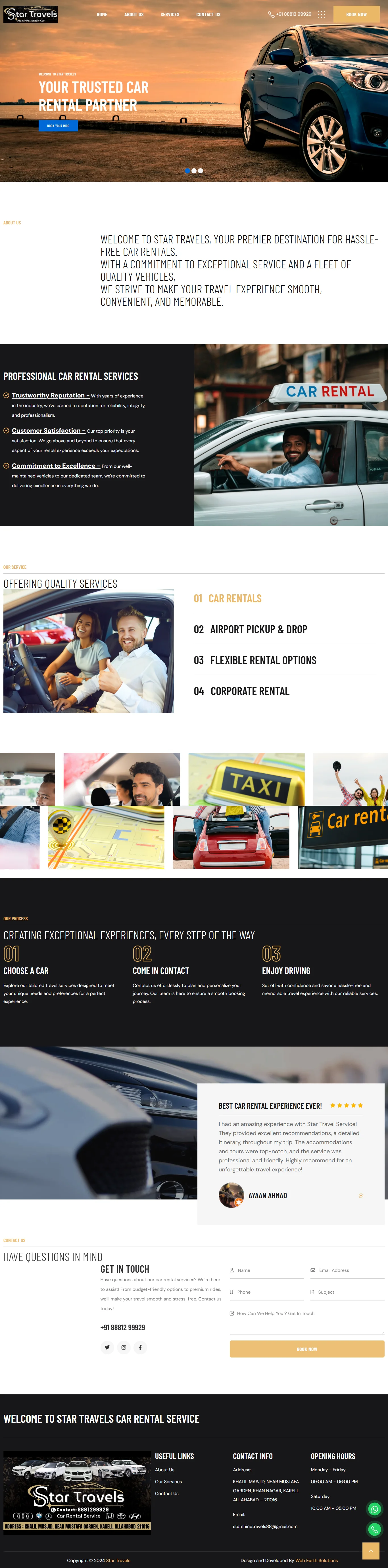Open the Services menu item

170,14
